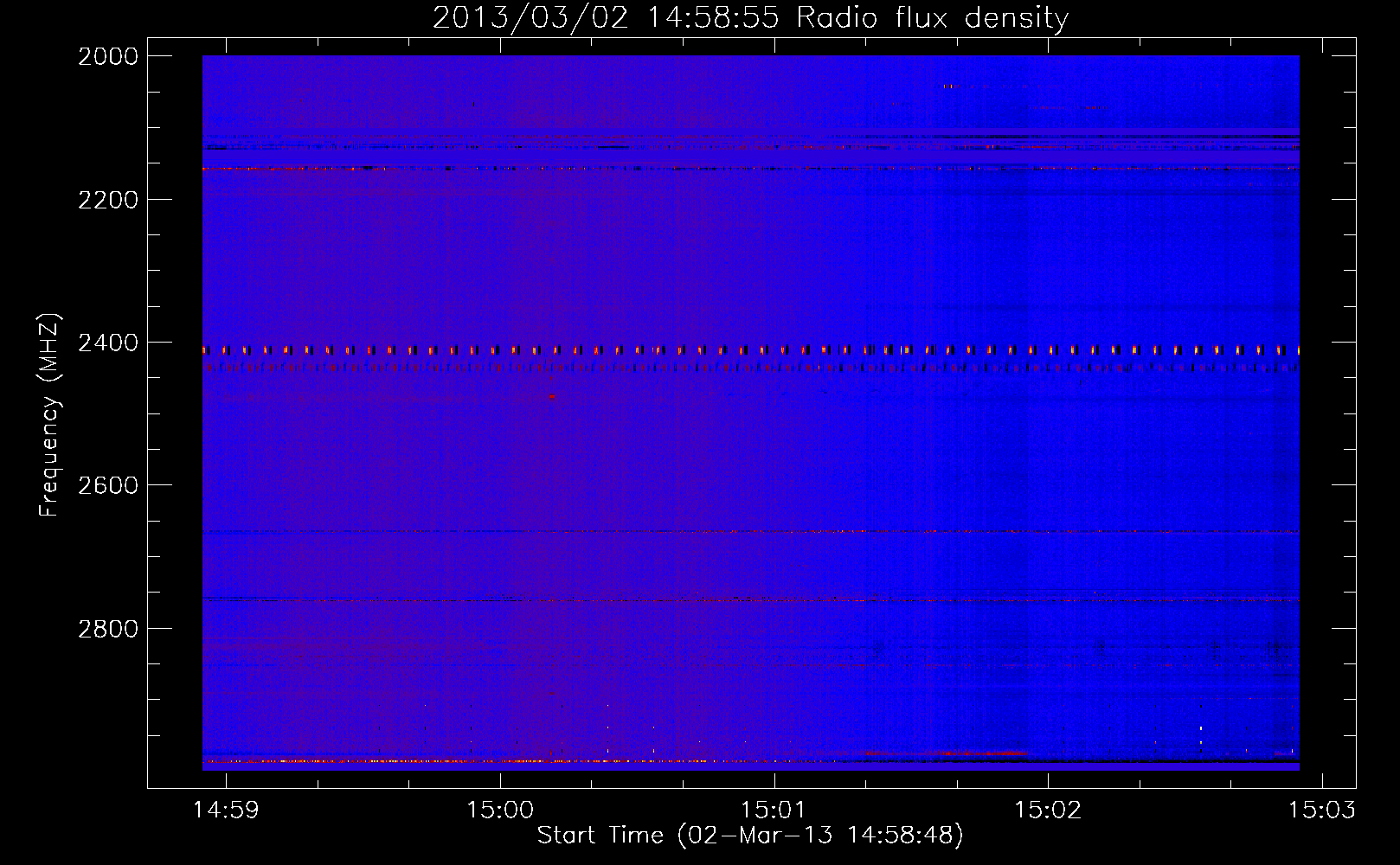Click the 2600 frequency tick label

coord(107,485)
